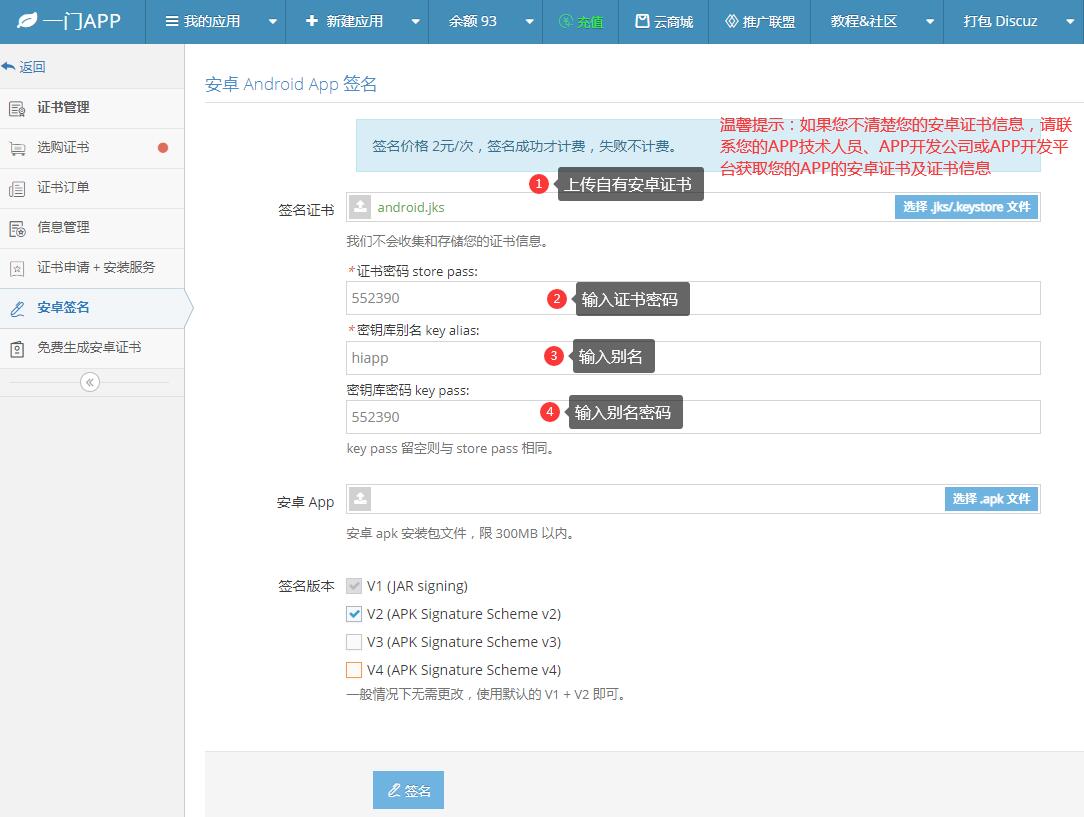Open 教程&社区 menu

pos(877,21)
